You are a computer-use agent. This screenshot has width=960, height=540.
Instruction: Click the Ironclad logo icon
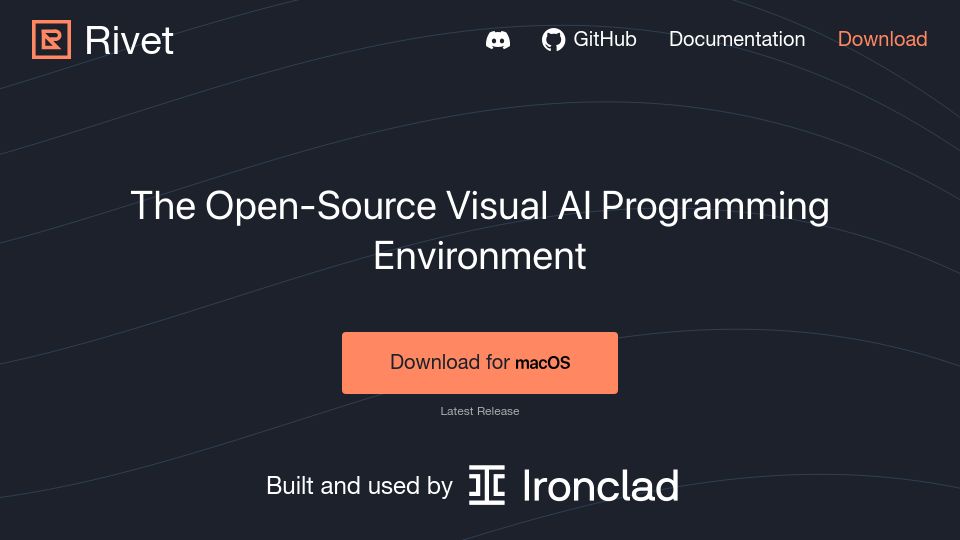click(487, 485)
